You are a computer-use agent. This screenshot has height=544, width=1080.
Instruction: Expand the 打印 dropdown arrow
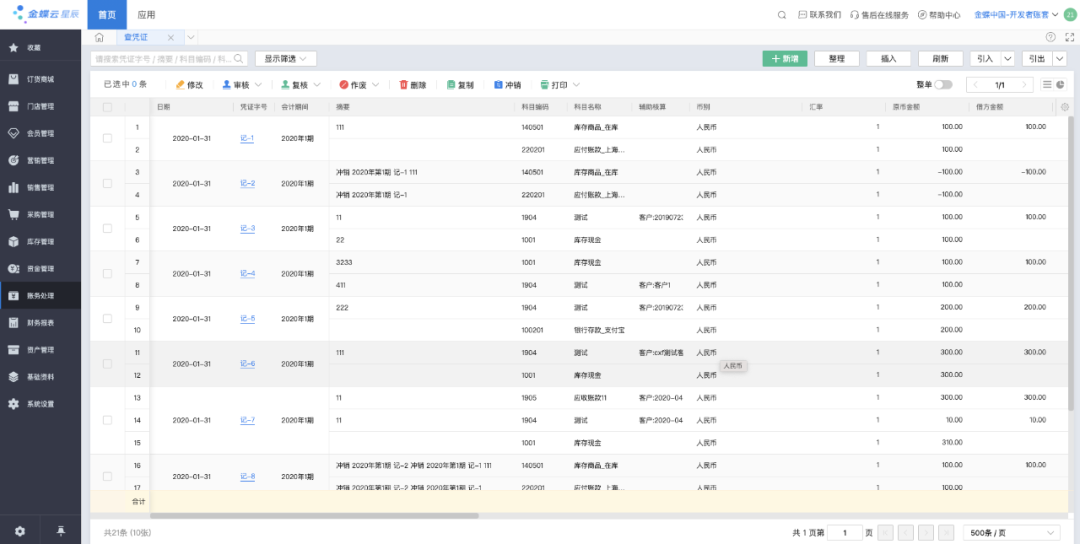[576, 85]
